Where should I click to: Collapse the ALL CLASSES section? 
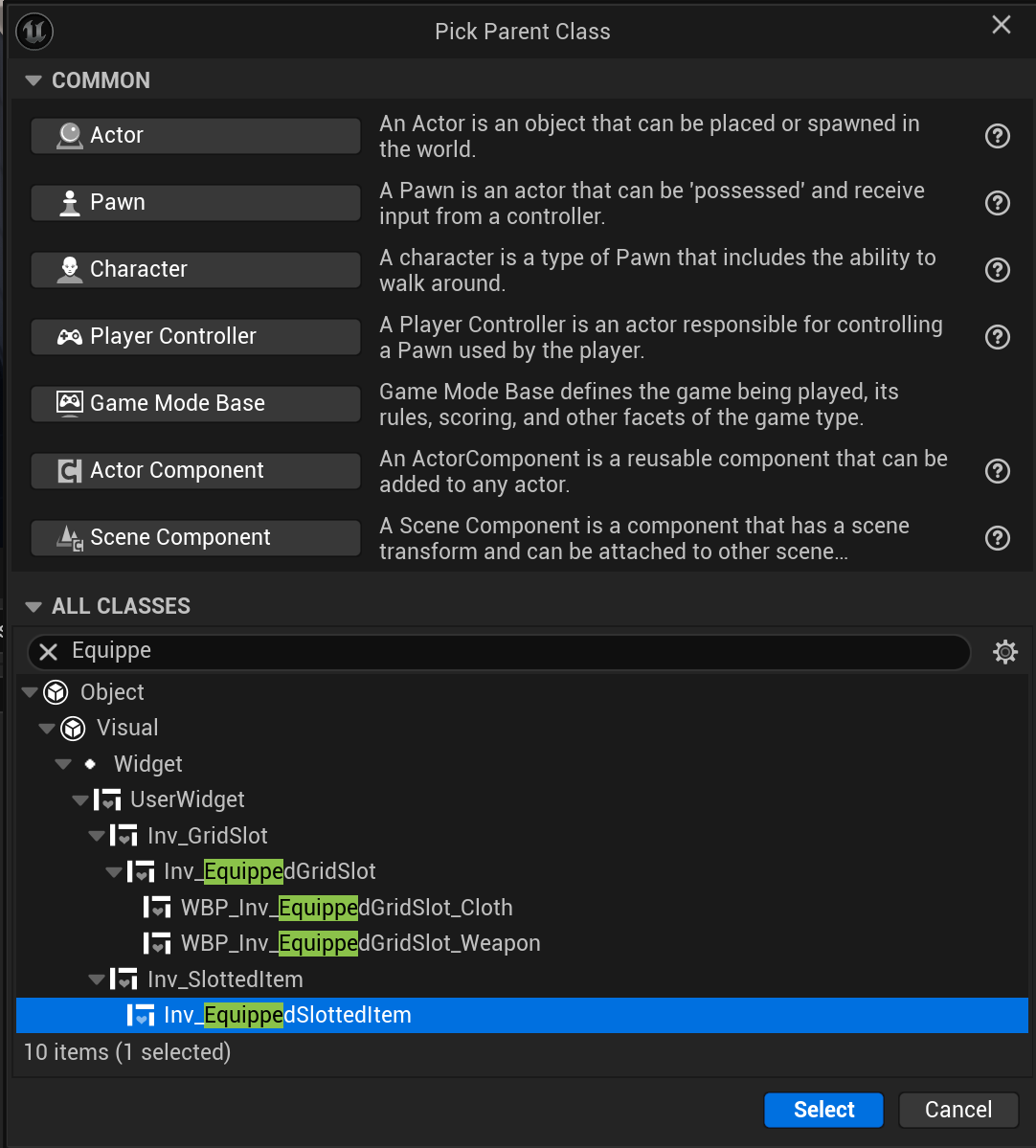tap(34, 606)
